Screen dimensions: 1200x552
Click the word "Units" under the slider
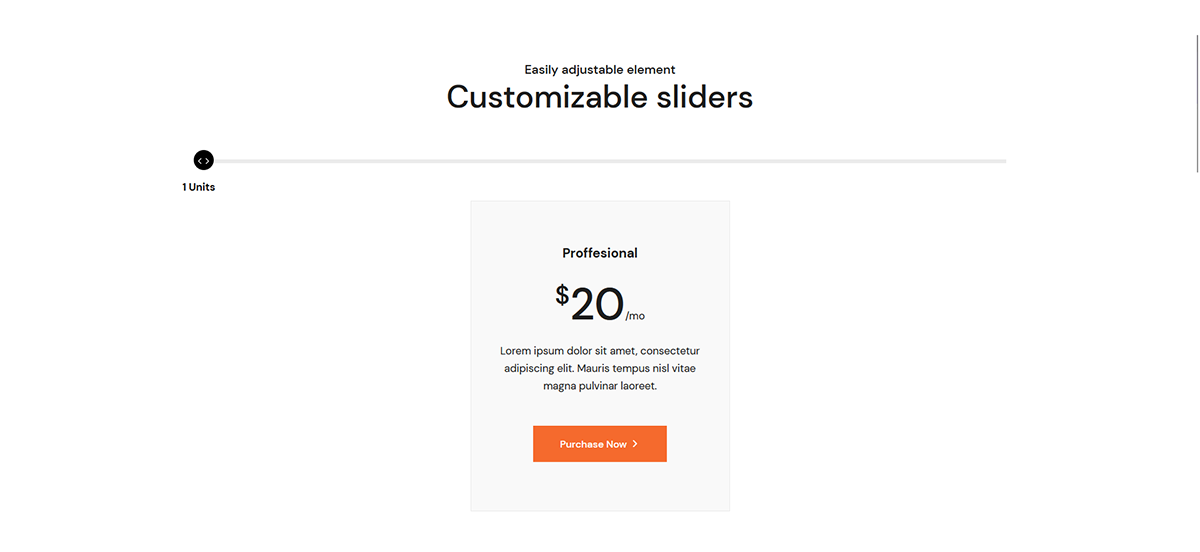202,187
